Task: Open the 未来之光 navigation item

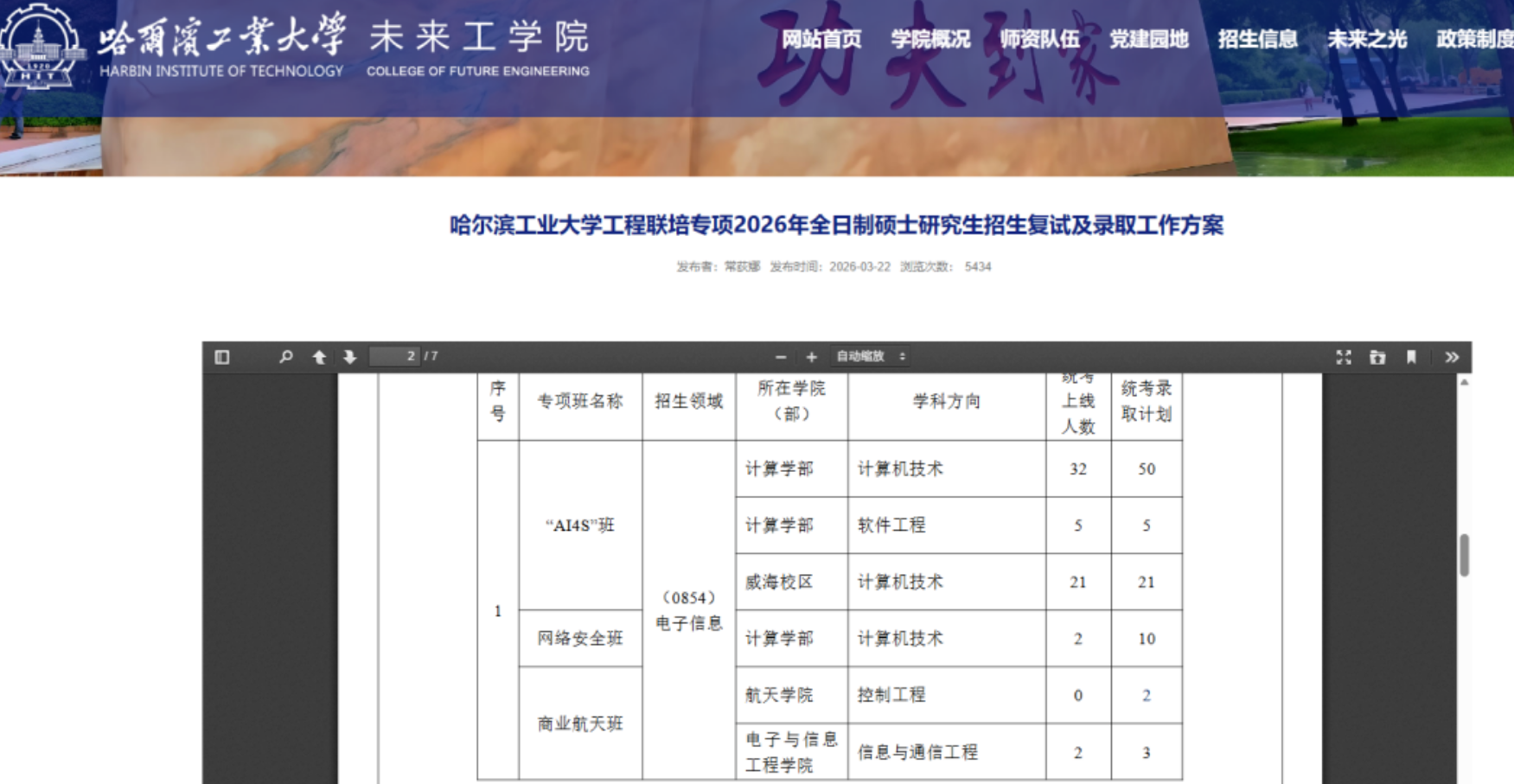Action: click(1366, 39)
